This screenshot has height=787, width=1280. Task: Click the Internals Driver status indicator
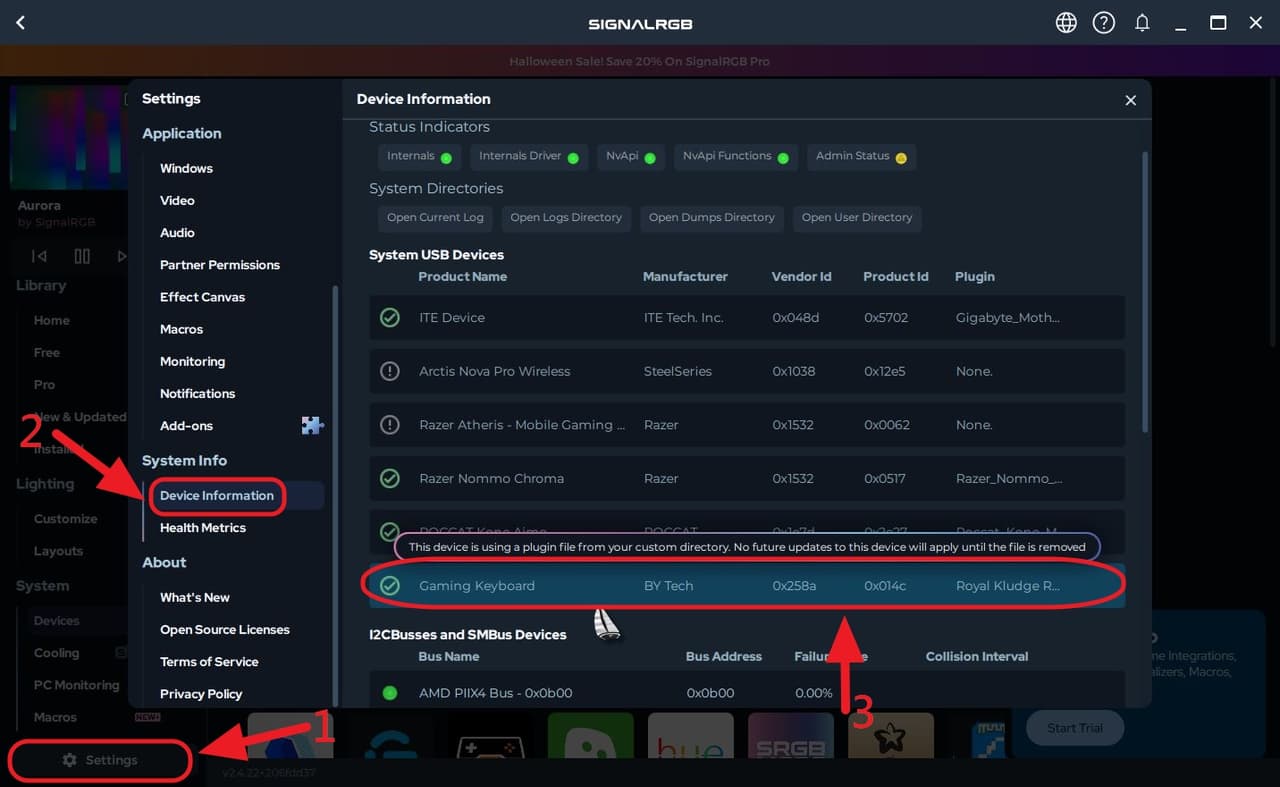[528, 157]
